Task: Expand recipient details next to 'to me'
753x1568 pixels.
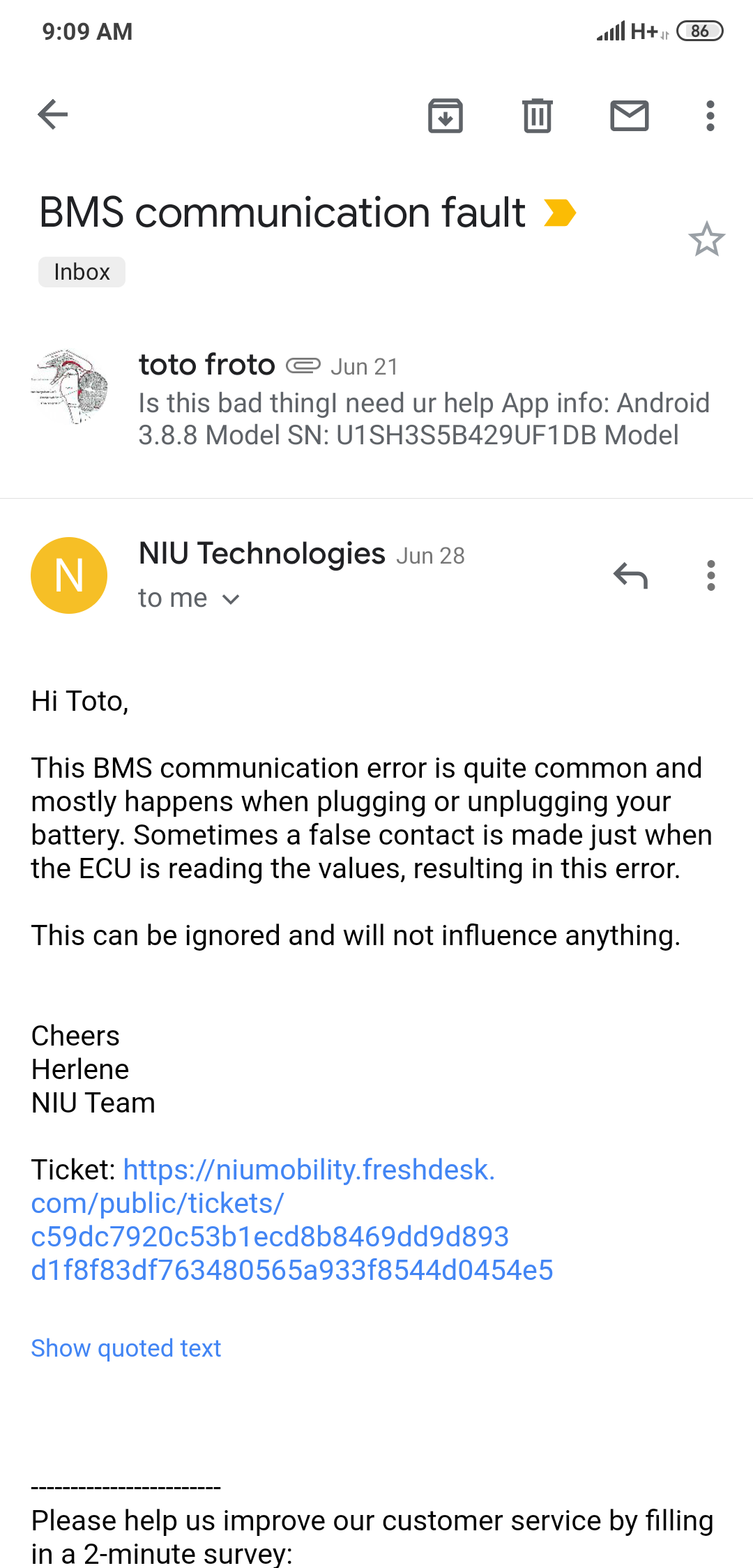Action: point(231,599)
